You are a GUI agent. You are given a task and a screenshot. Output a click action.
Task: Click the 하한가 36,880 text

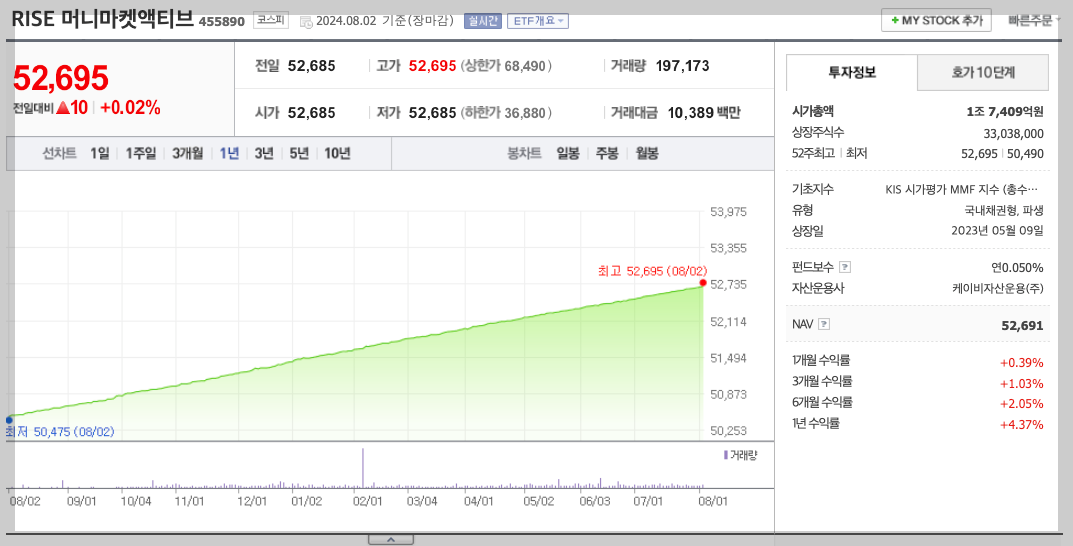[x=506, y=112]
